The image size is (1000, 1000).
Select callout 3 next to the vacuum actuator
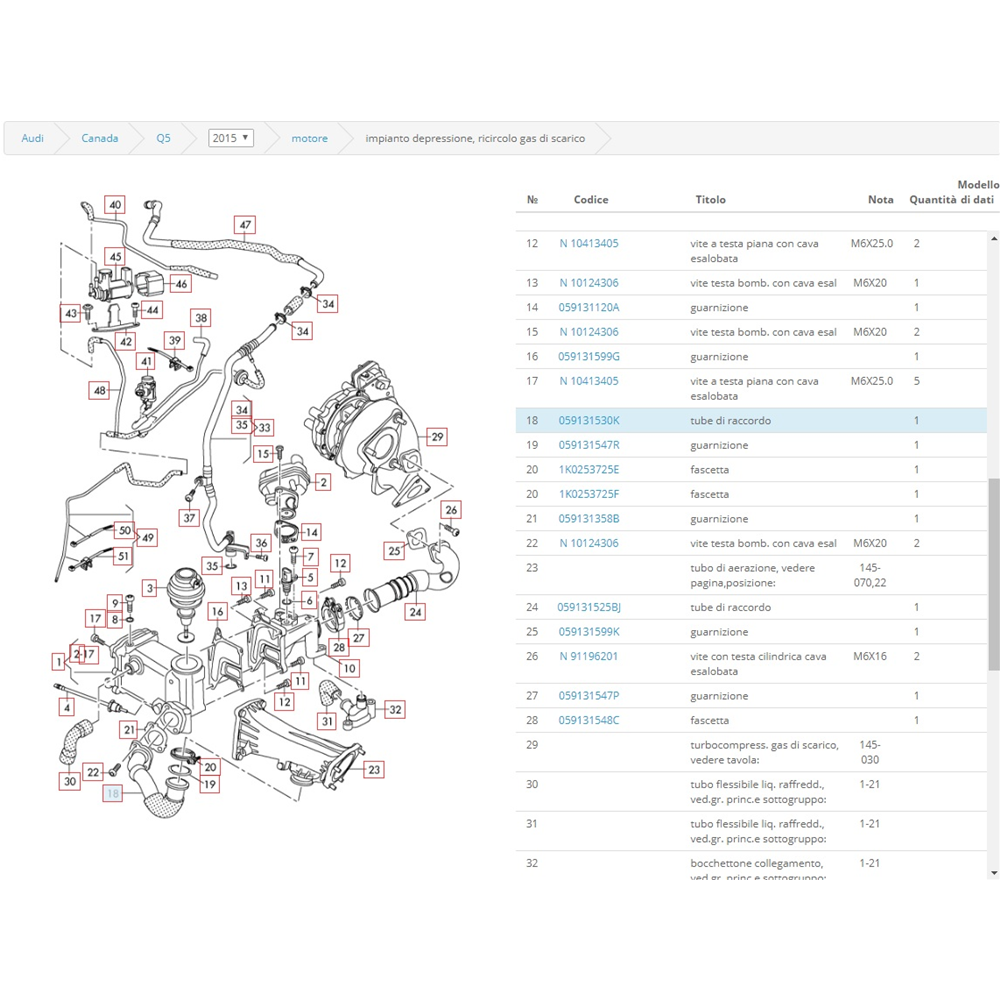coord(149,588)
